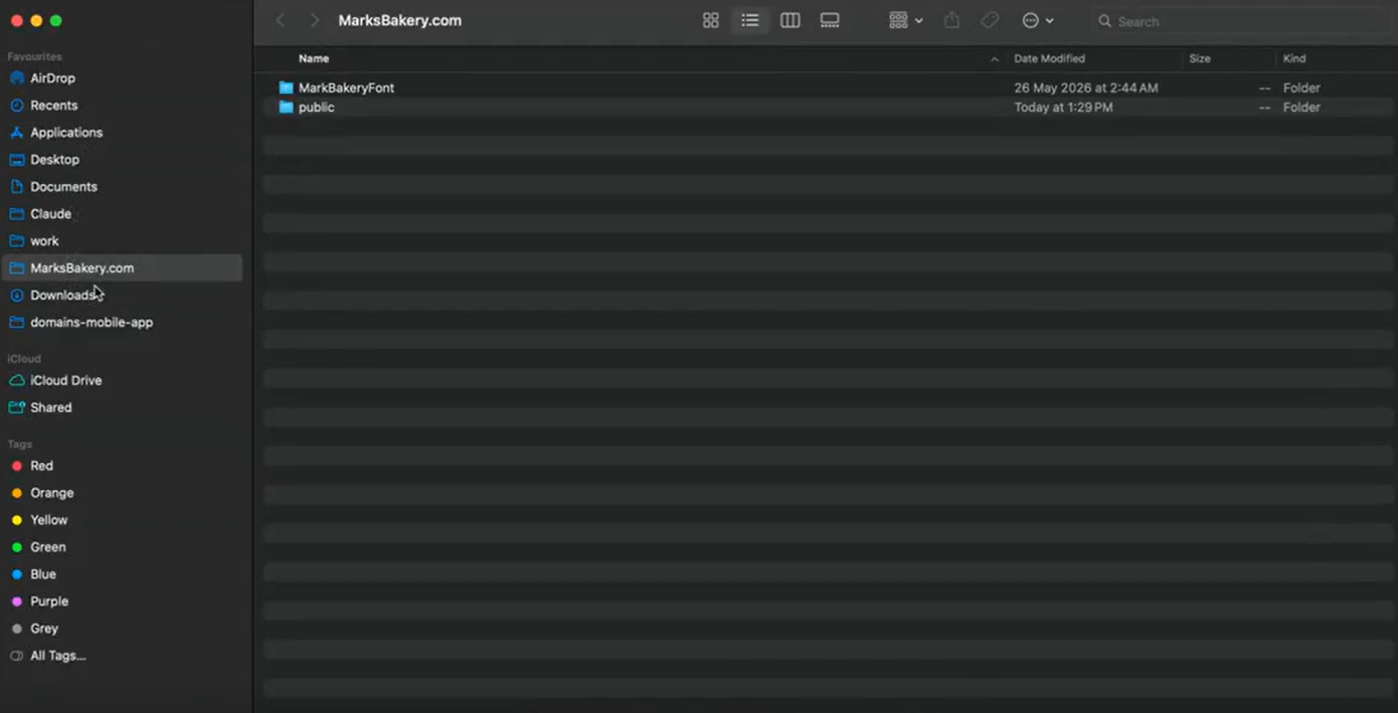Click the yellow minimize window button
Viewport: 1398px width, 713px height.
click(36, 21)
